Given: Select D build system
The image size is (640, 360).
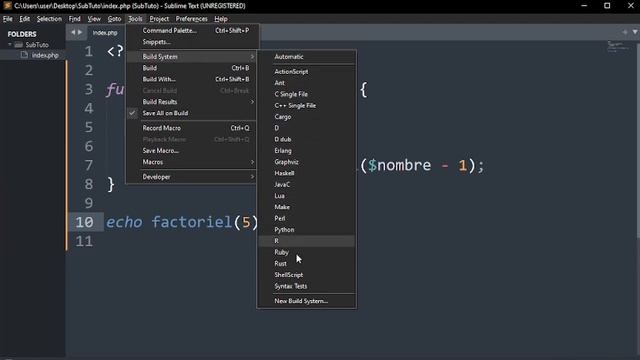Looking at the screenshot, I should 307,128.
